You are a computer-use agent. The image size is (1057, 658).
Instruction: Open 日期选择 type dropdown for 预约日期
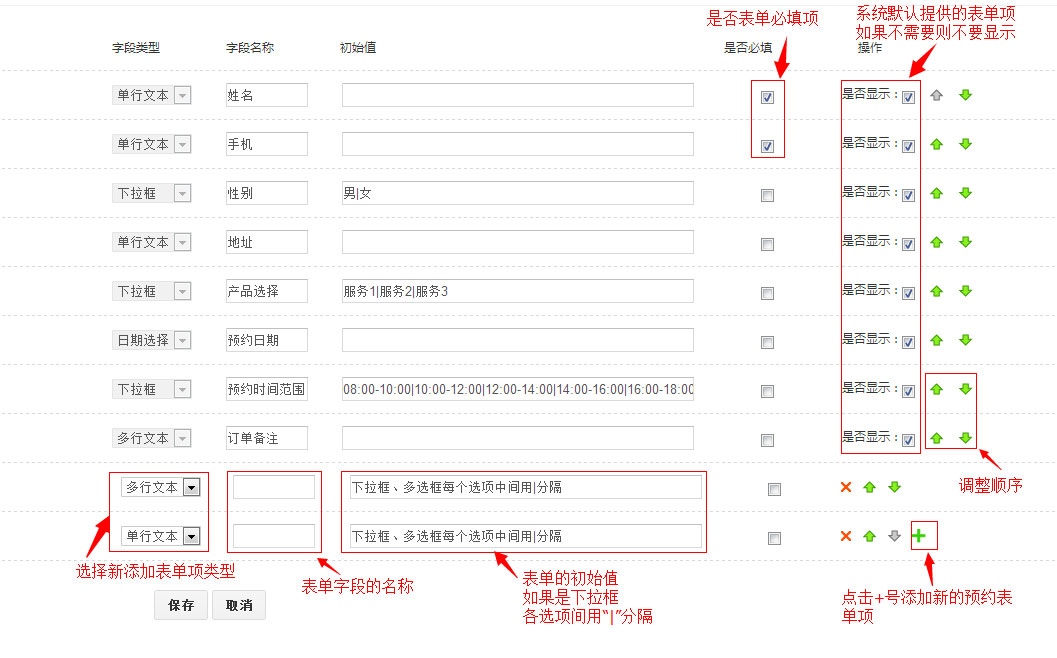pyautogui.click(x=152, y=340)
